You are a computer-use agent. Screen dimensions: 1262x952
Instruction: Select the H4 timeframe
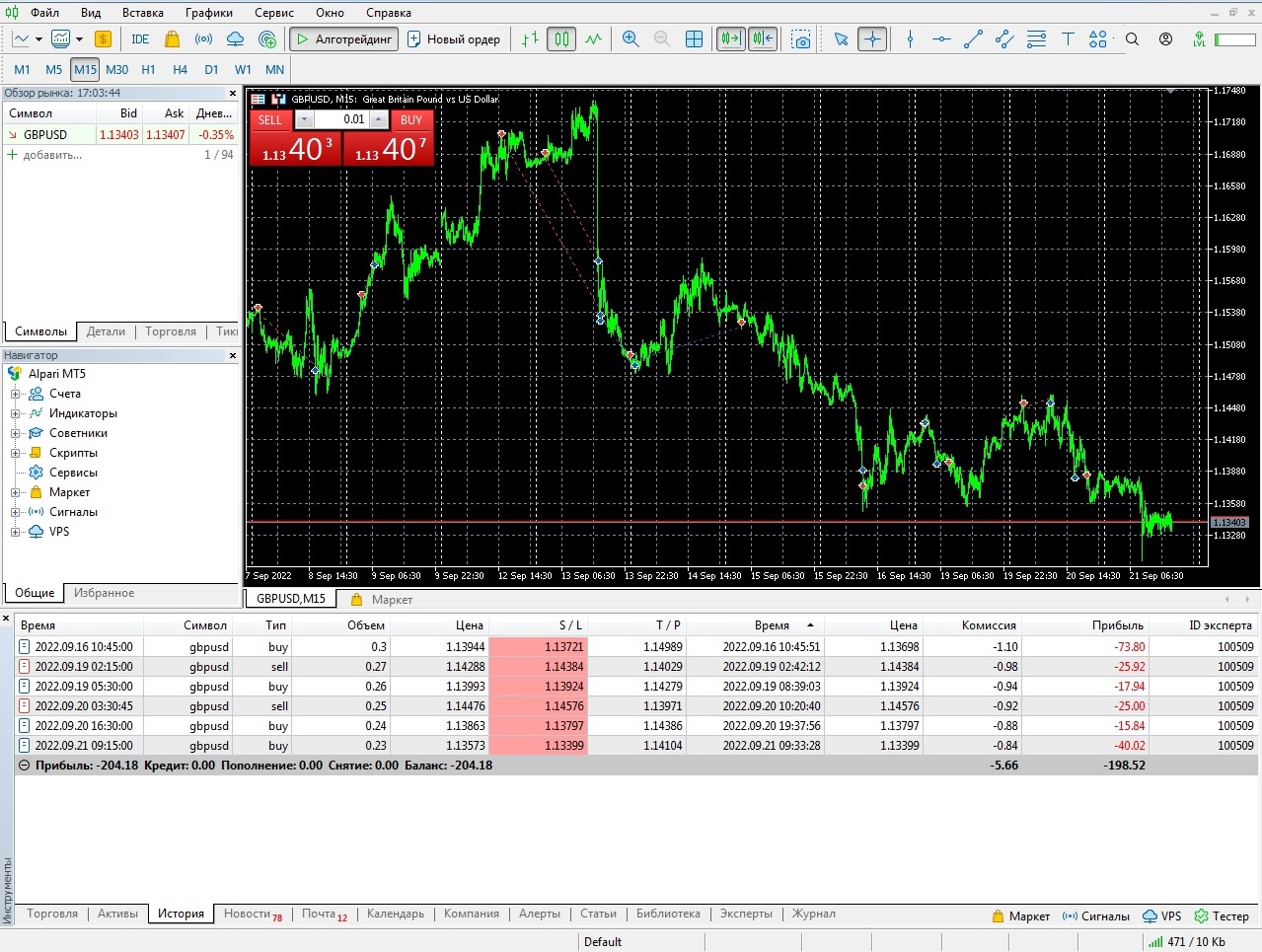(x=180, y=70)
